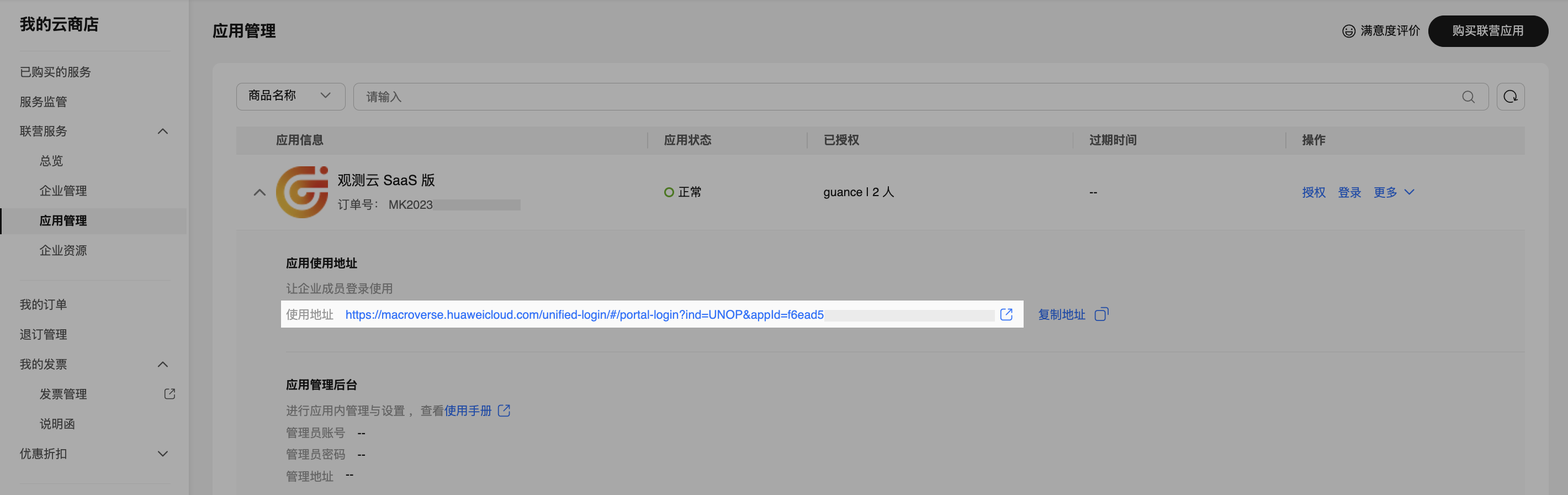The image size is (1568, 495).
Task: Go to 企业管理 in sidebar
Action: pos(63,191)
